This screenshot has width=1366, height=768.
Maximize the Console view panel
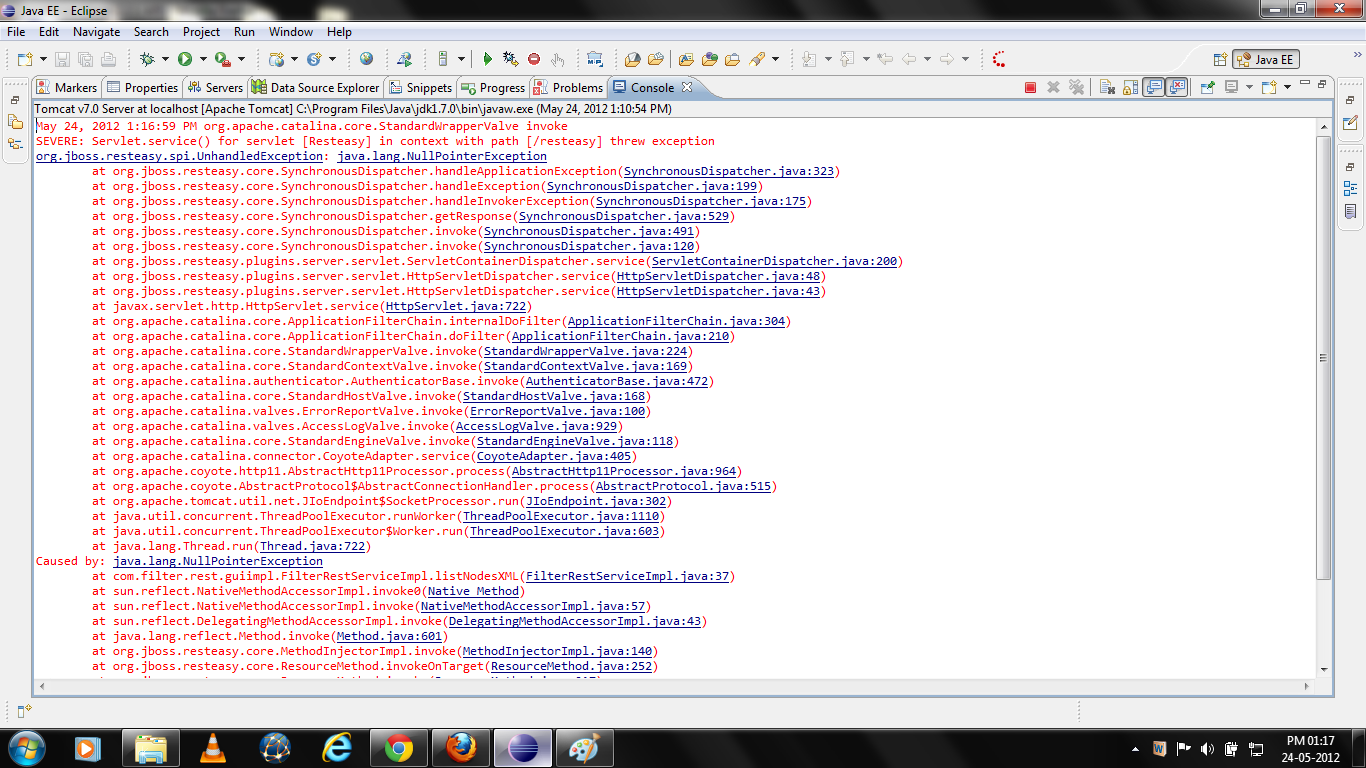(x=1322, y=85)
